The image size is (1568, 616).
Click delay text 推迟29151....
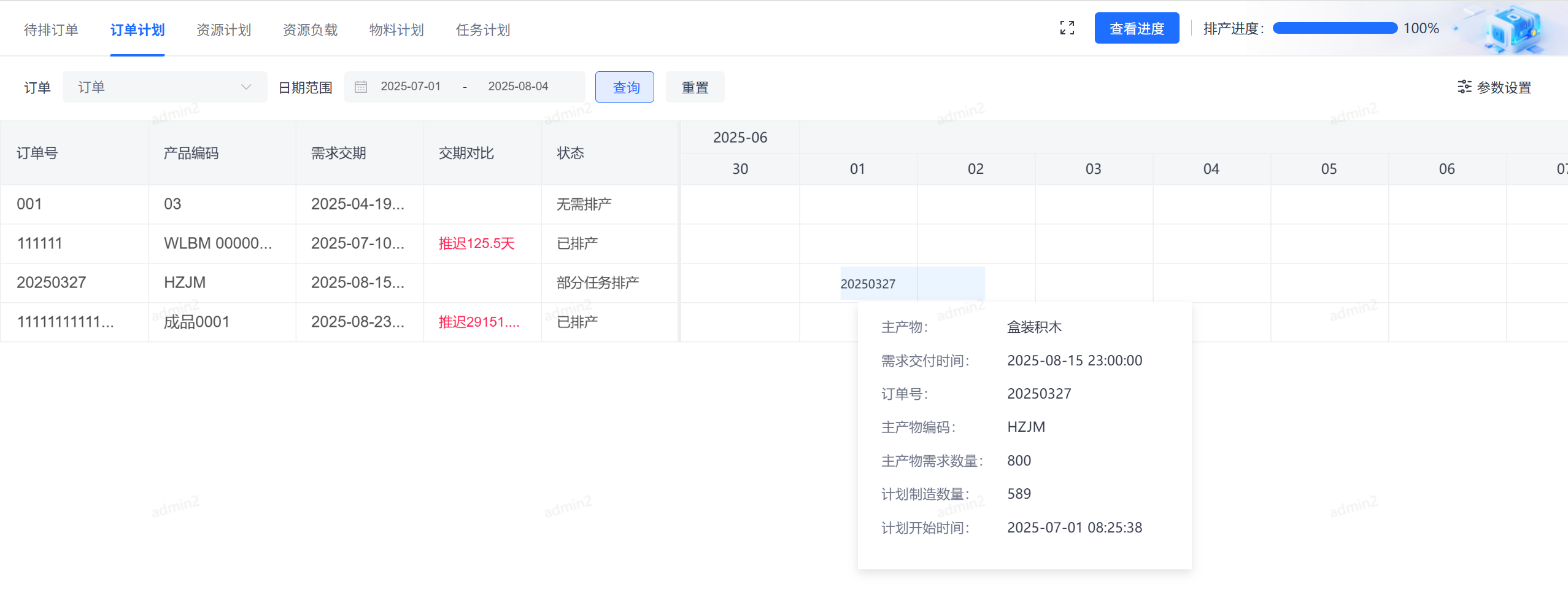pyautogui.click(x=479, y=322)
